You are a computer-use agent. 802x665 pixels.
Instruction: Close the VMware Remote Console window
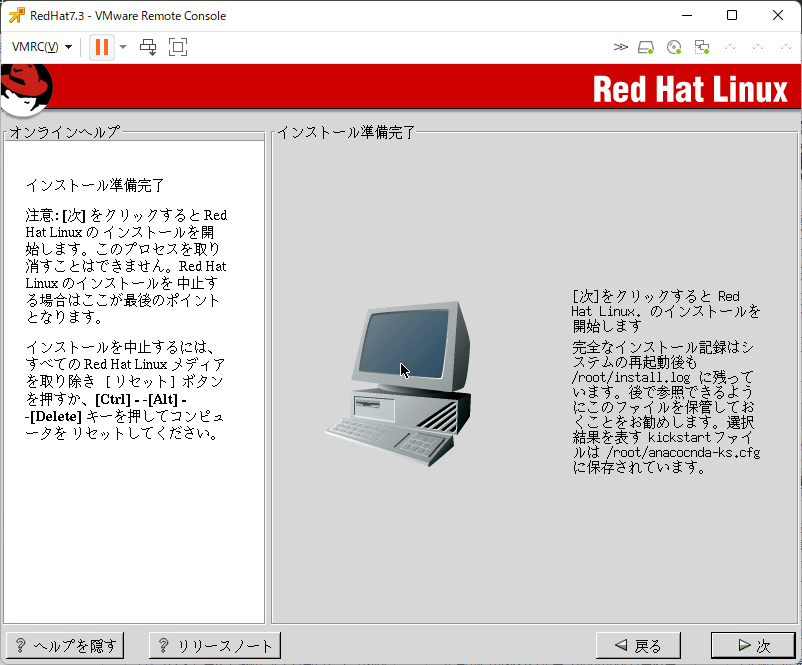click(777, 15)
